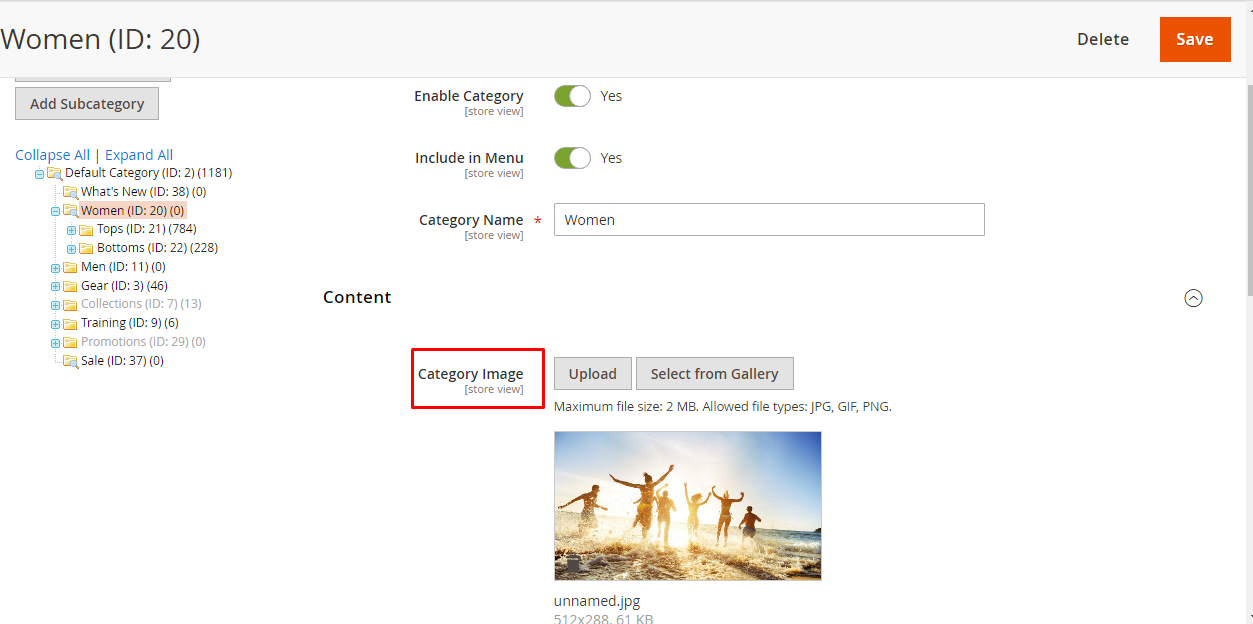Screen dimensions: 1253x624
Task: Click the Expand All link
Action: pos(139,155)
